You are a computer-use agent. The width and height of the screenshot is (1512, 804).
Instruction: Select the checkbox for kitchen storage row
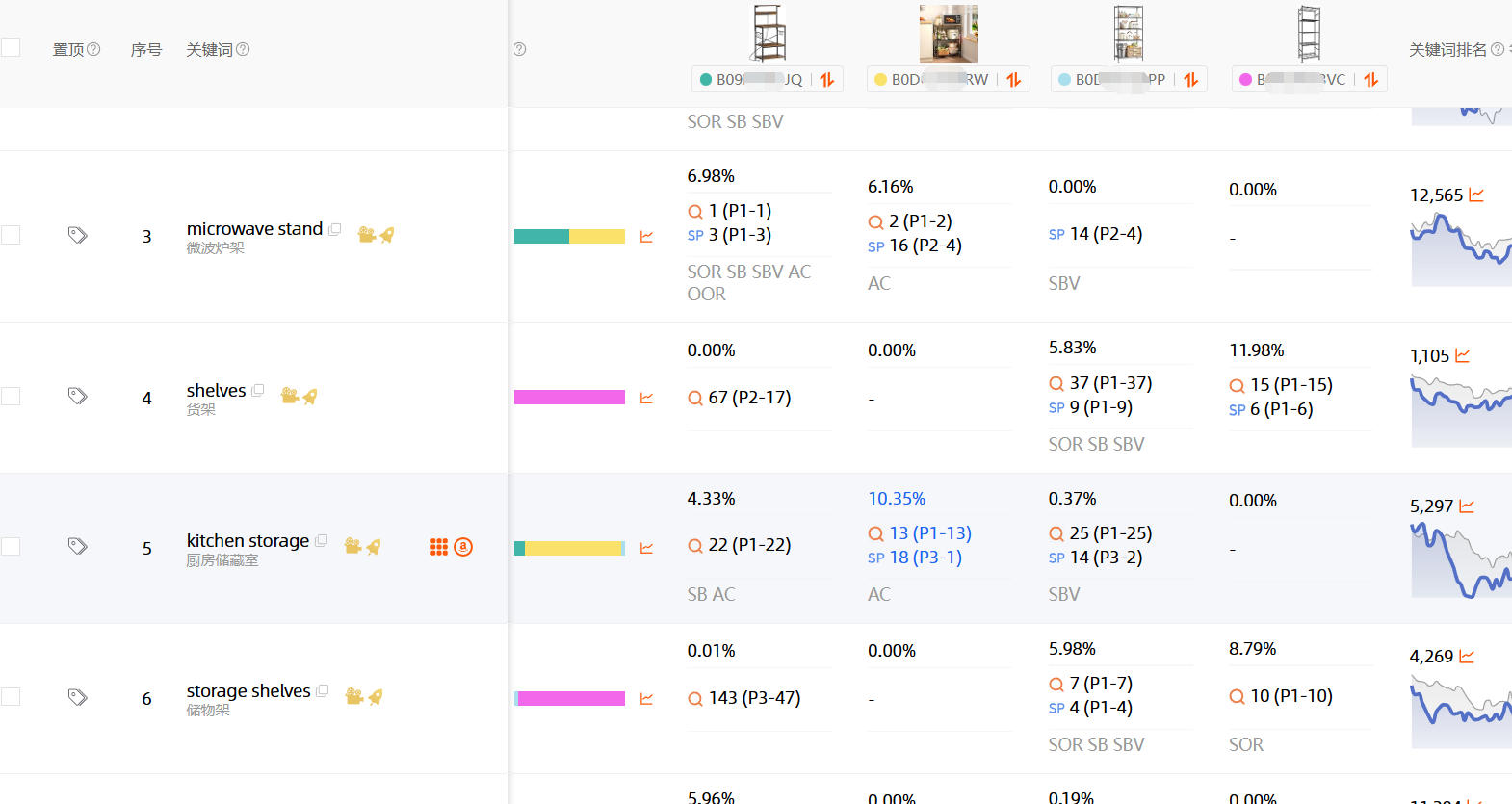(x=11, y=547)
